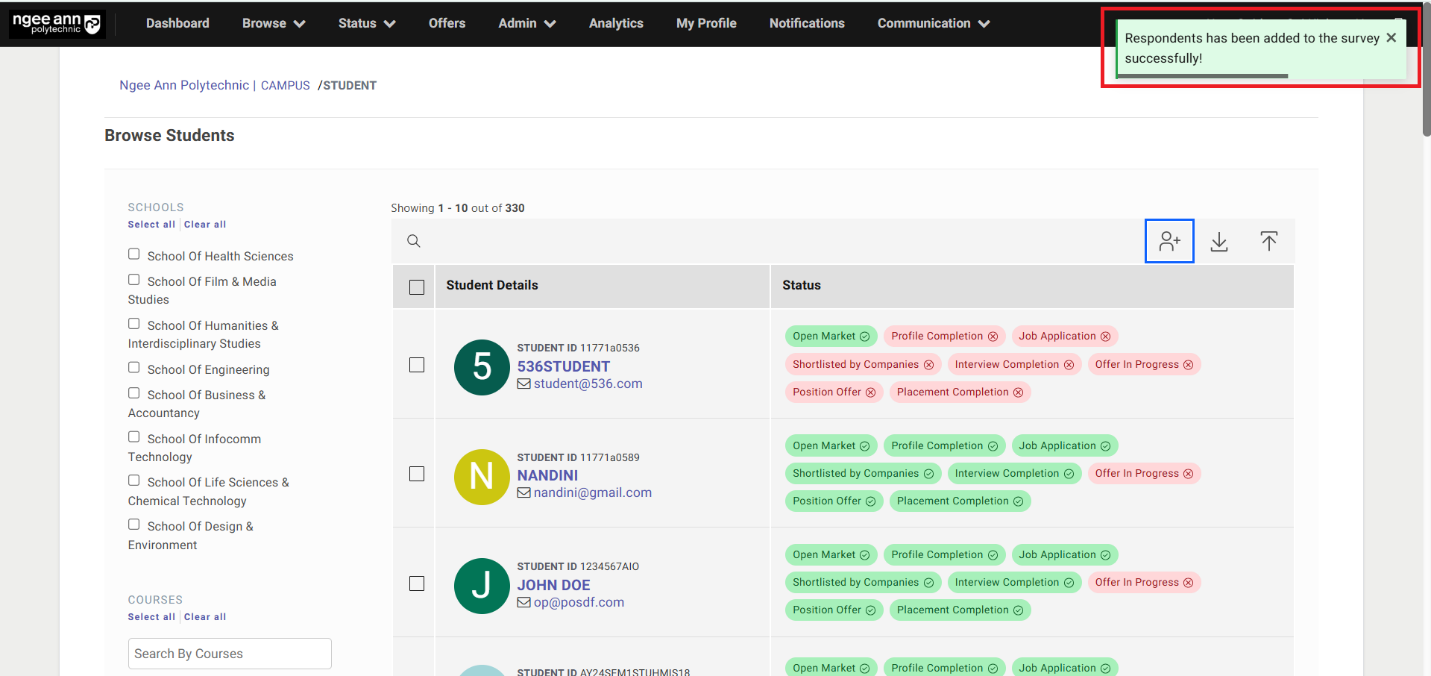
Task: Open the Notifications page
Action: pyautogui.click(x=806, y=23)
